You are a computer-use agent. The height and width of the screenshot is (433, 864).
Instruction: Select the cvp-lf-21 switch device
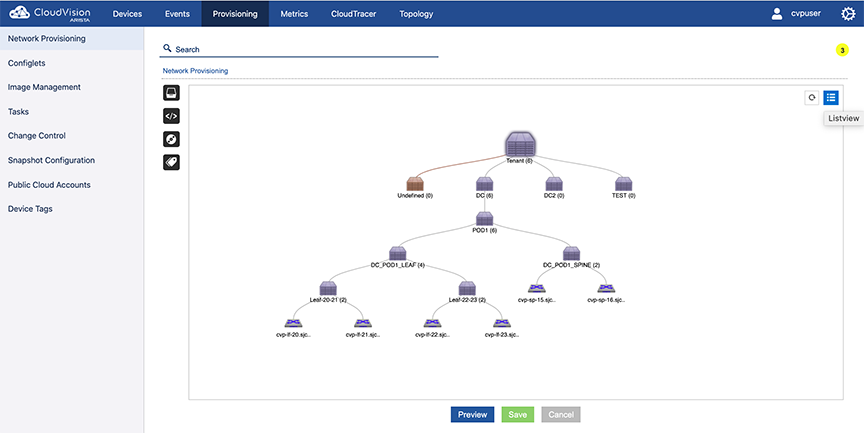(363, 323)
